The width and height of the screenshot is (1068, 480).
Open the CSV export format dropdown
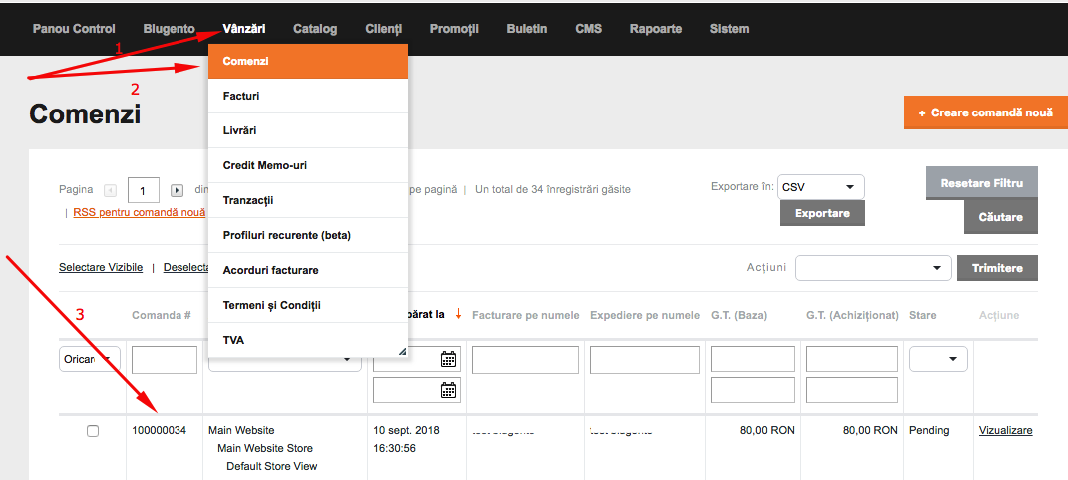tap(820, 187)
